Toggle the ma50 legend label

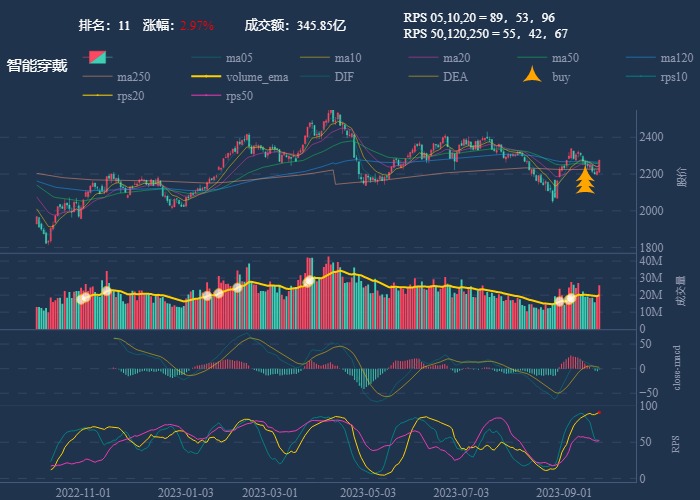(564, 58)
